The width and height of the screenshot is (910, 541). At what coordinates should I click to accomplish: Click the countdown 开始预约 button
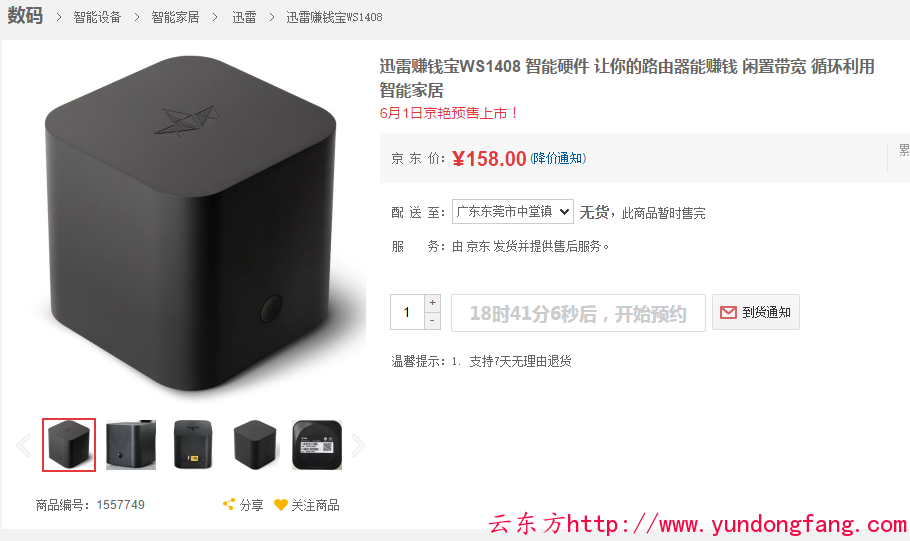pyautogui.click(x=578, y=313)
